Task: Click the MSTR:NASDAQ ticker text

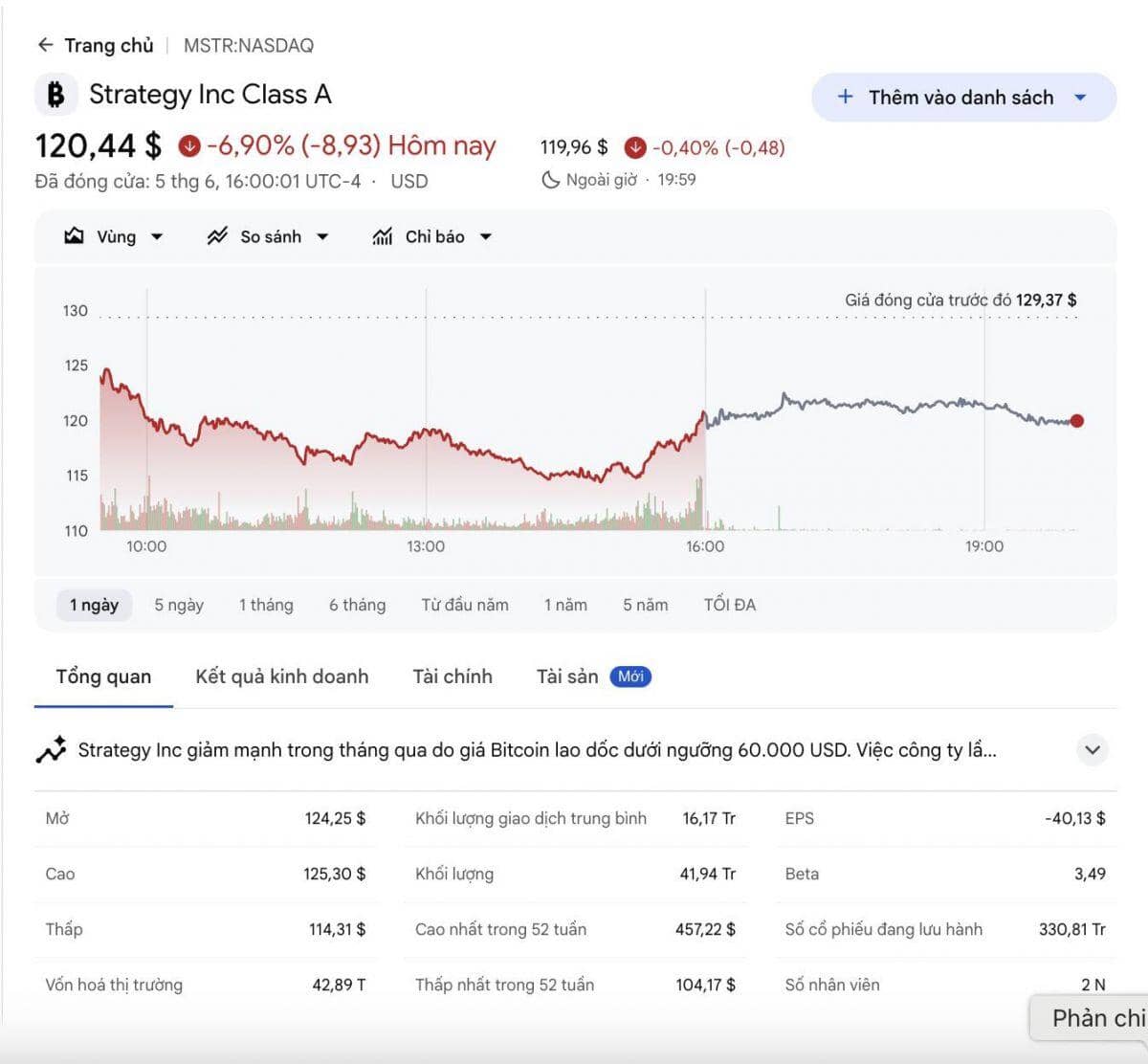Action: [249, 45]
